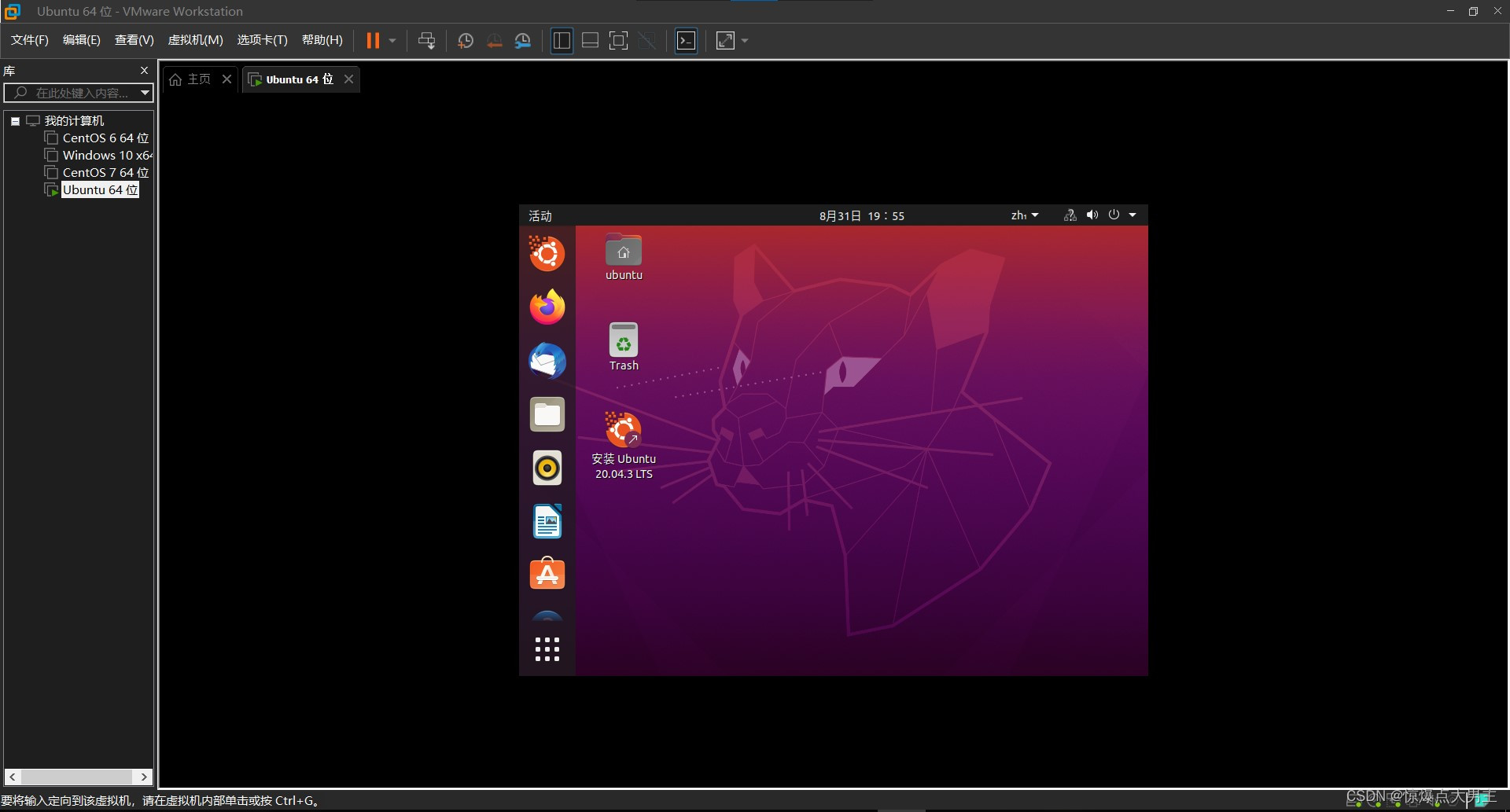Click the network status icon in Ubuntu
1510x812 pixels.
click(x=1070, y=215)
